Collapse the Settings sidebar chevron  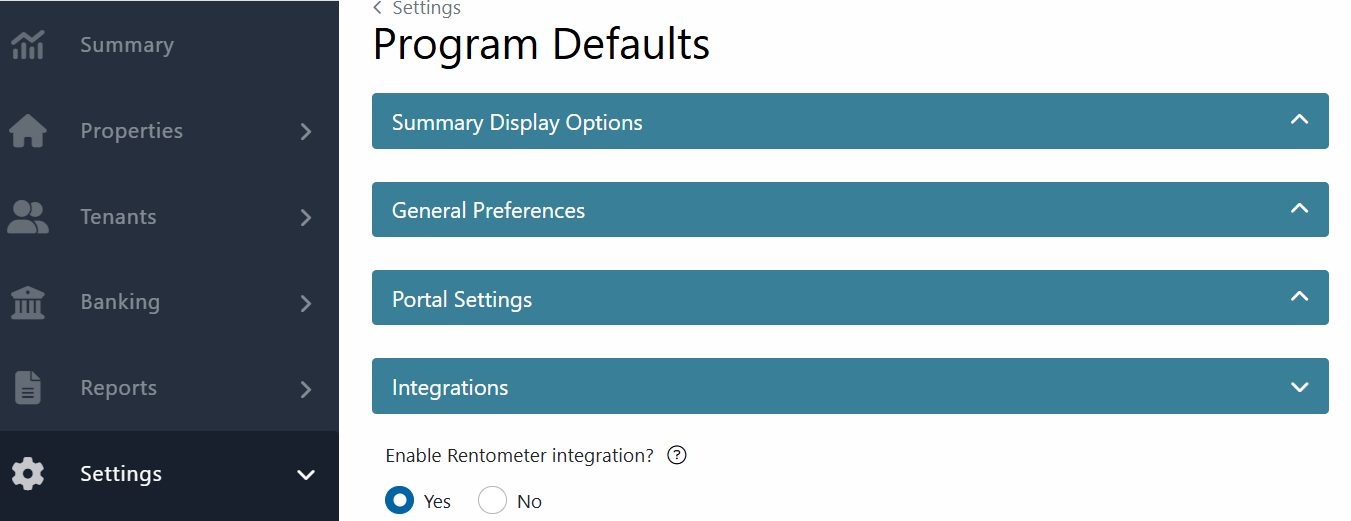pyautogui.click(x=306, y=474)
